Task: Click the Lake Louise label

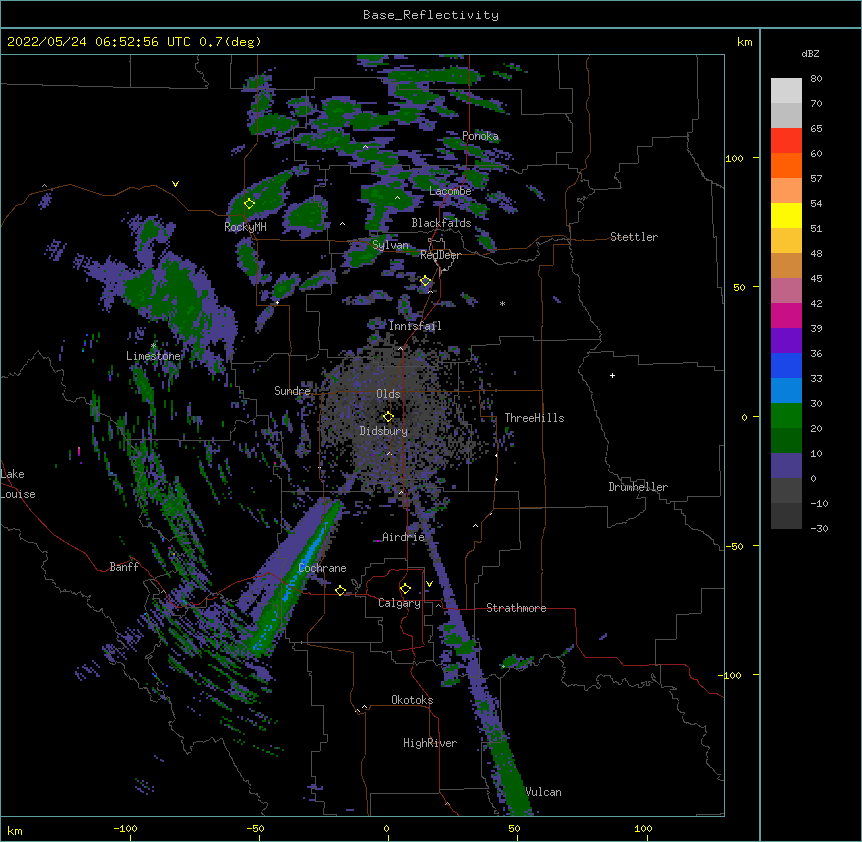Action: [18, 484]
